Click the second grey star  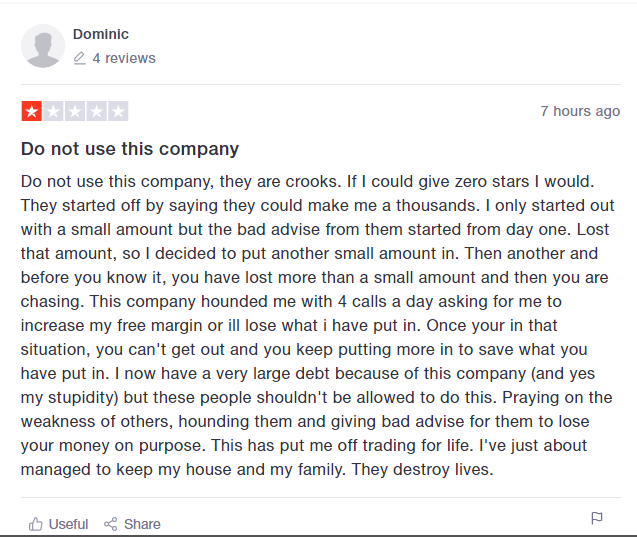(x=53, y=111)
